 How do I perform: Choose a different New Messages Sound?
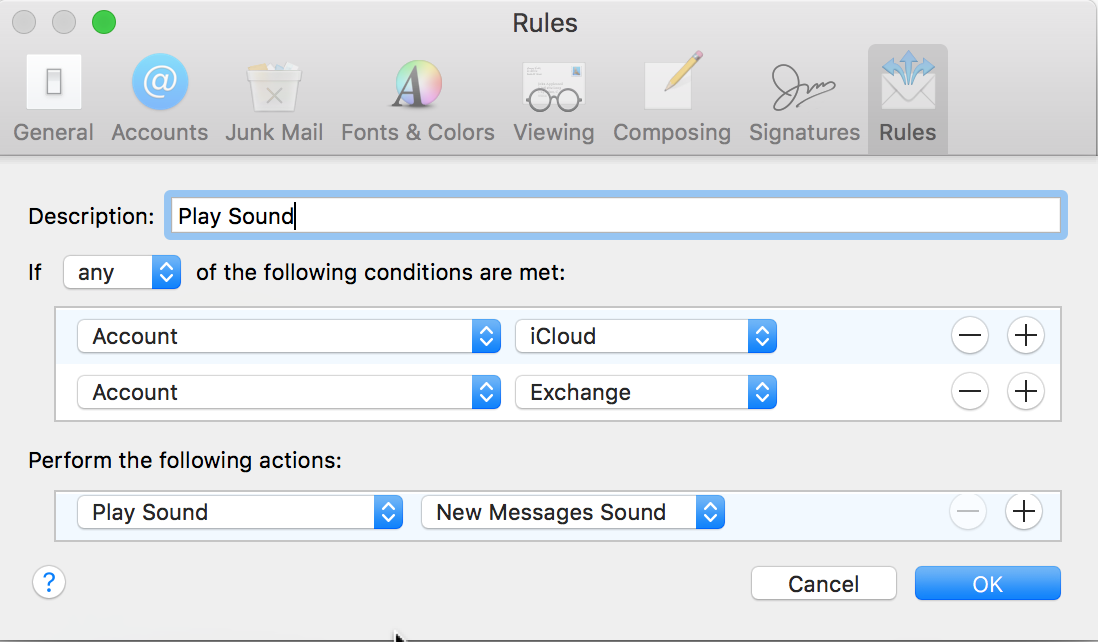point(572,513)
